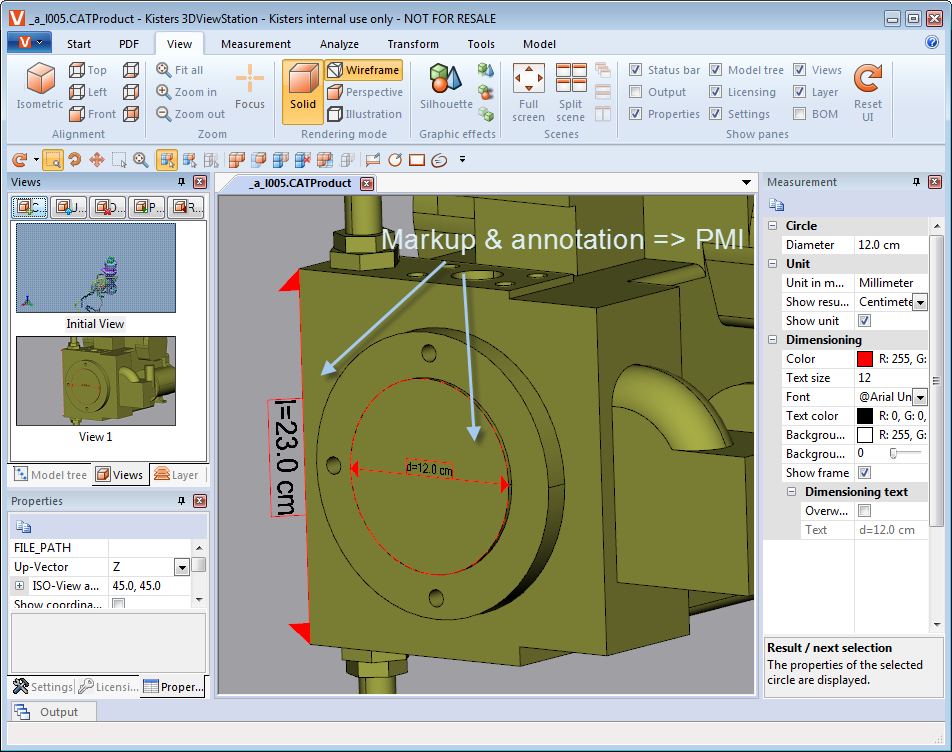Click the text annotation markup icon
This screenshot has width=952, height=752.
(372, 160)
